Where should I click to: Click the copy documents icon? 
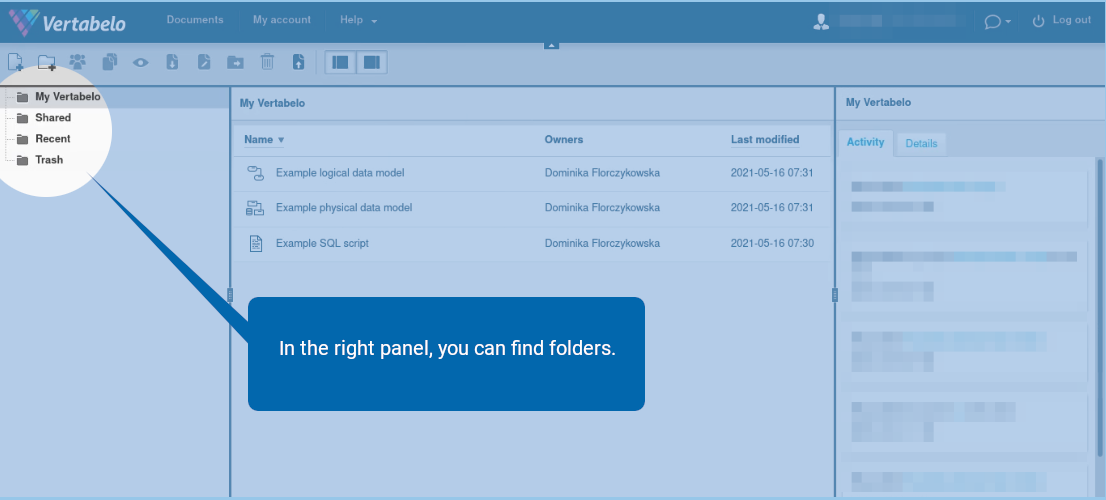(109, 62)
